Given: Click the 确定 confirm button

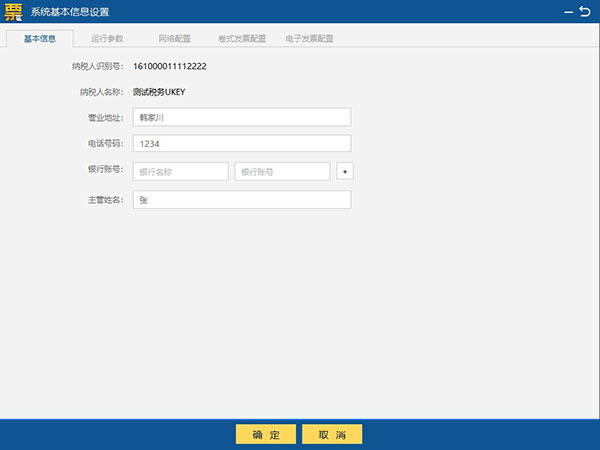Looking at the screenshot, I should point(266,434).
